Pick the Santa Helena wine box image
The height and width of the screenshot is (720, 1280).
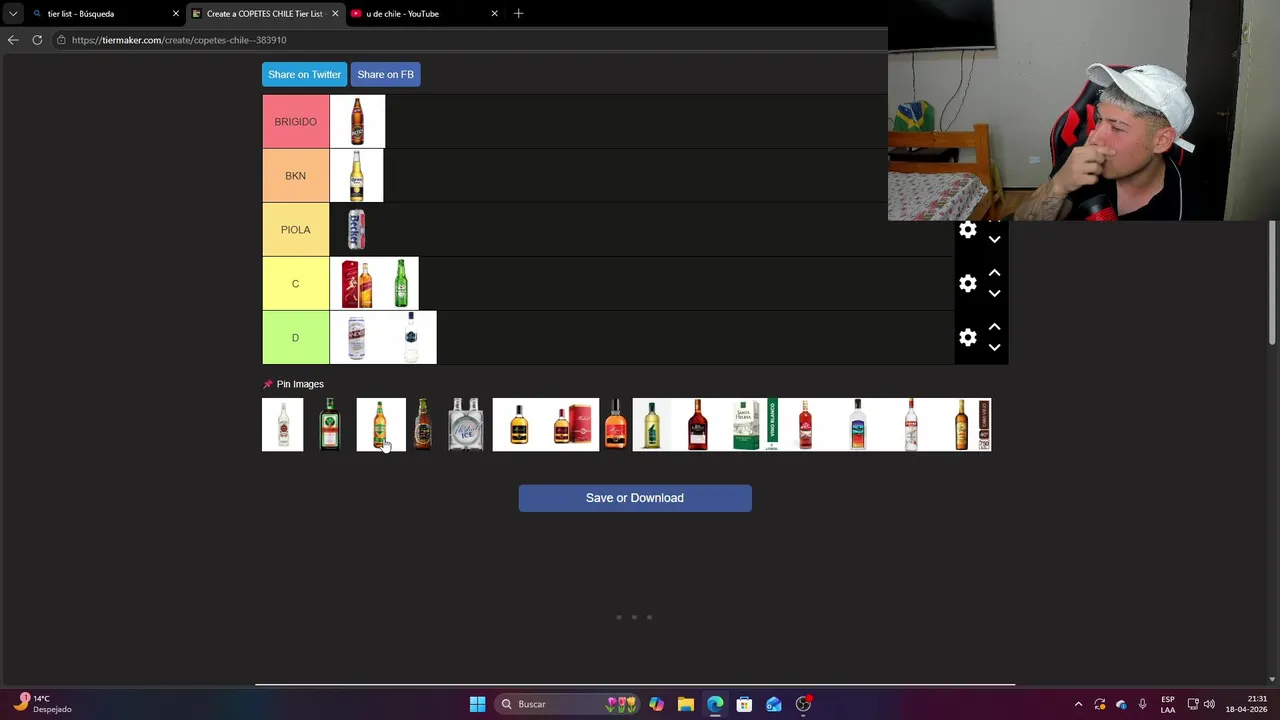coord(746,425)
